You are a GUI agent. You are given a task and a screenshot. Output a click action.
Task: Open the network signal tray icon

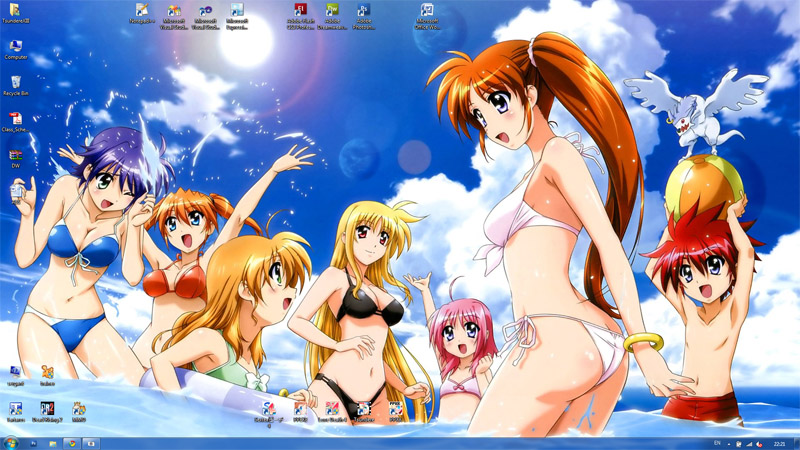tap(749, 444)
